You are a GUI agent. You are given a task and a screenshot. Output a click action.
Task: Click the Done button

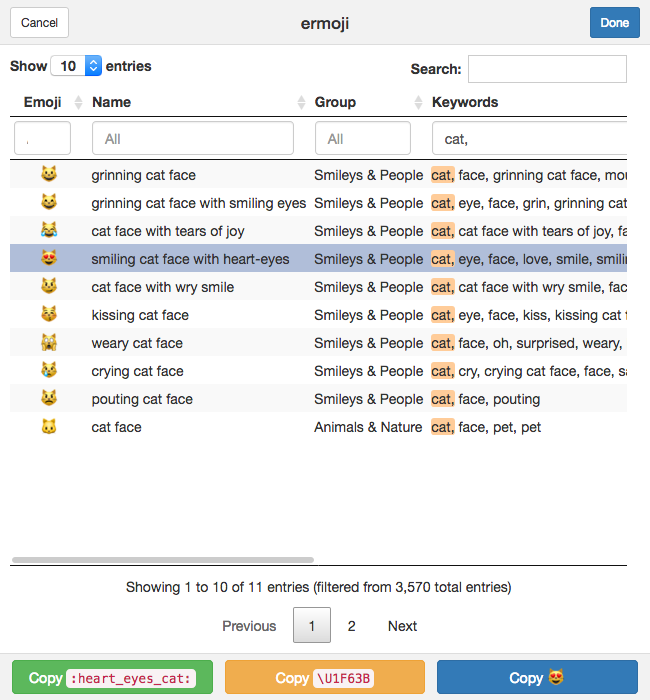[x=614, y=22]
